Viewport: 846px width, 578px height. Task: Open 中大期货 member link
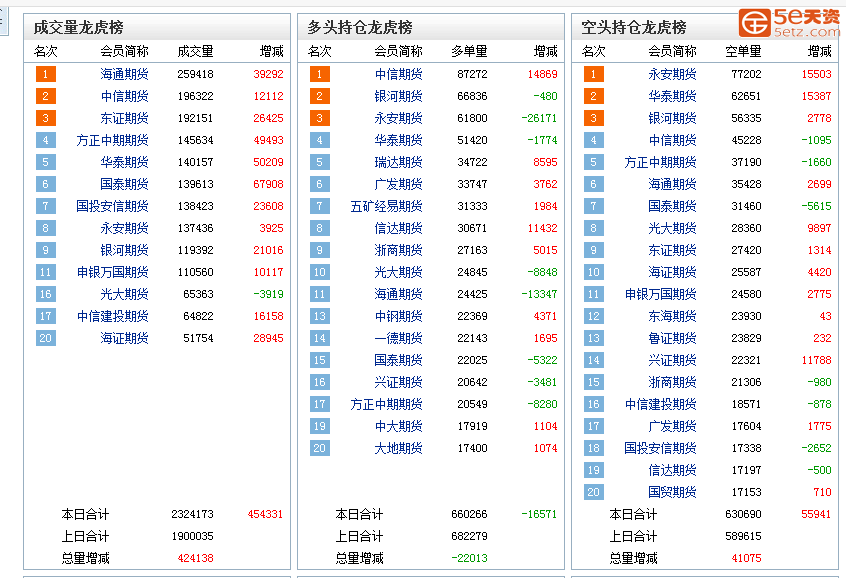point(398,426)
